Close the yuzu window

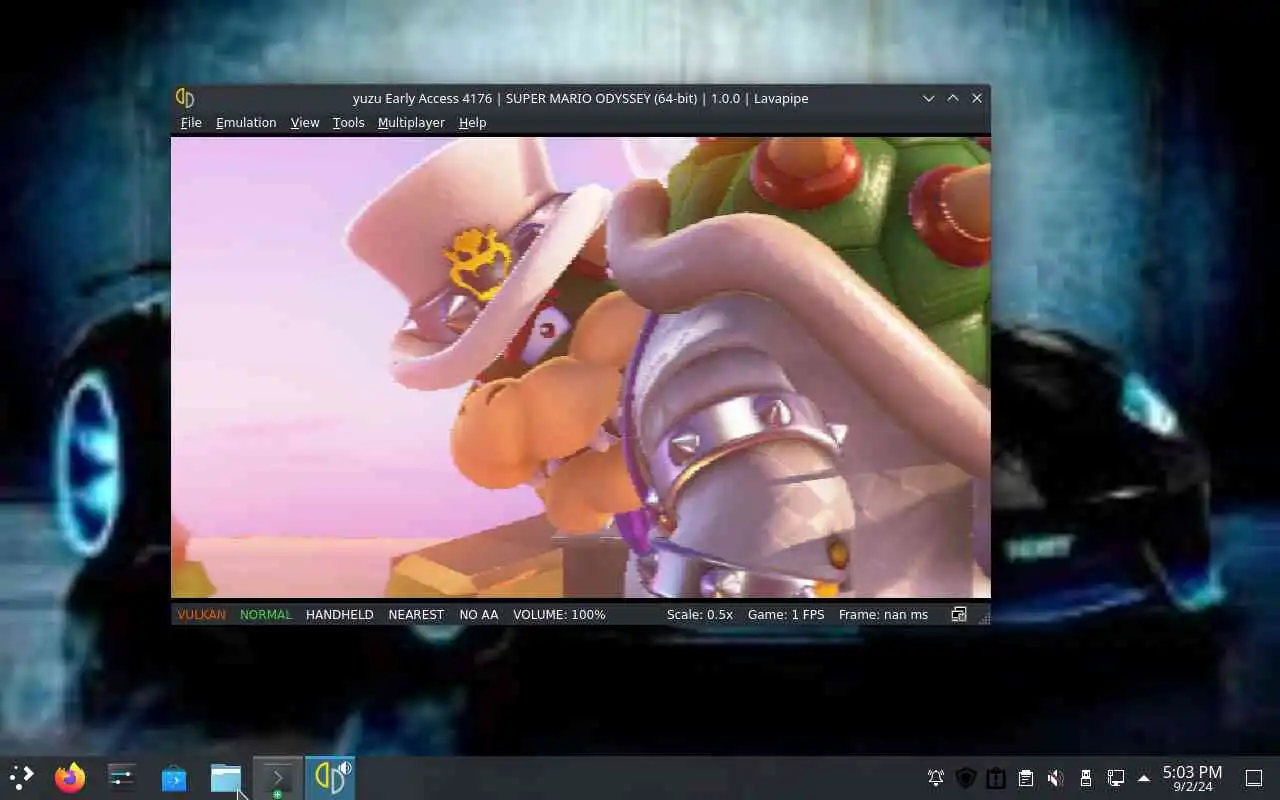click(977, 98)
